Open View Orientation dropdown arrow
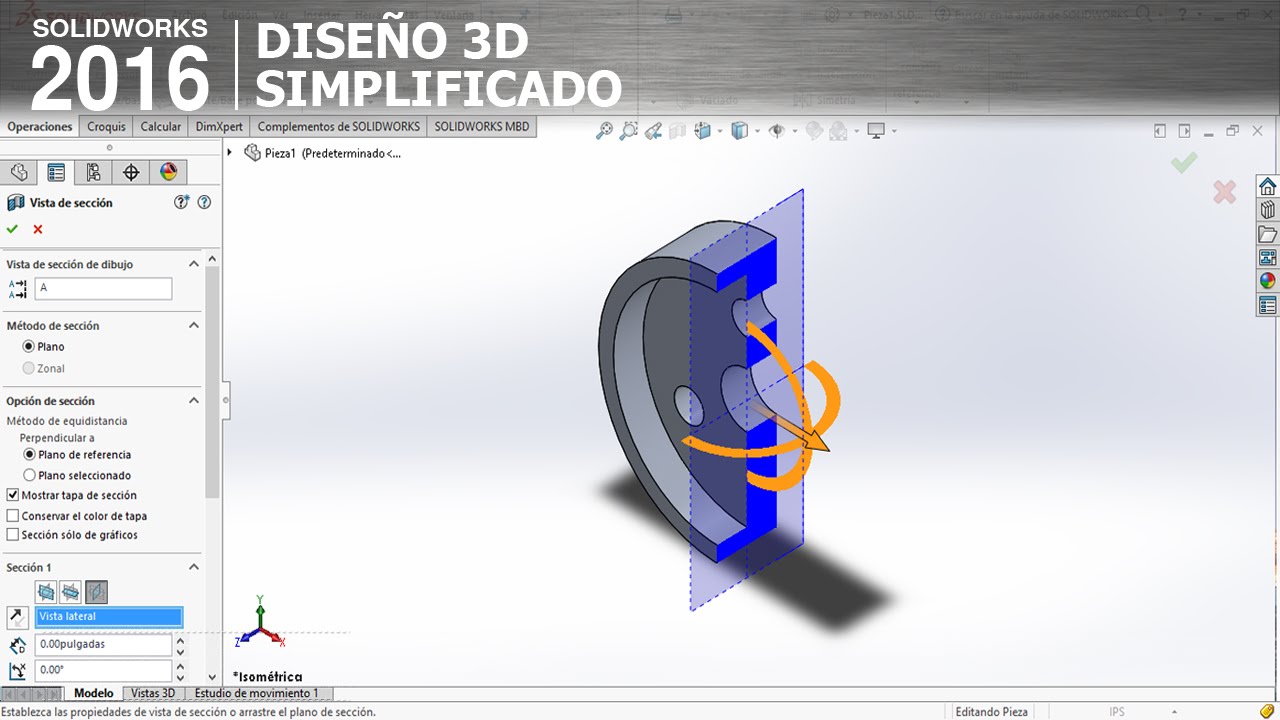The width and height of the screenshot is (1280, 720). pos(720,131)
